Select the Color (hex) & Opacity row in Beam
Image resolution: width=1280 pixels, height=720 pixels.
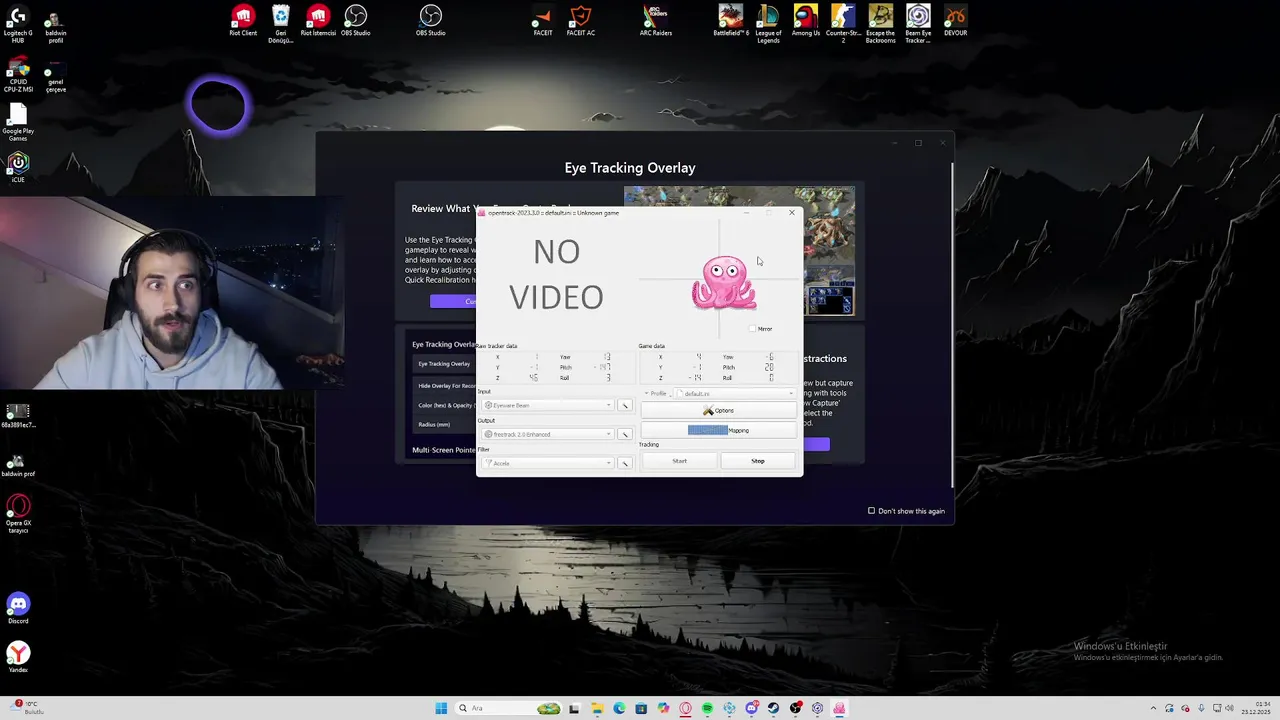click(x=444, y=405)
